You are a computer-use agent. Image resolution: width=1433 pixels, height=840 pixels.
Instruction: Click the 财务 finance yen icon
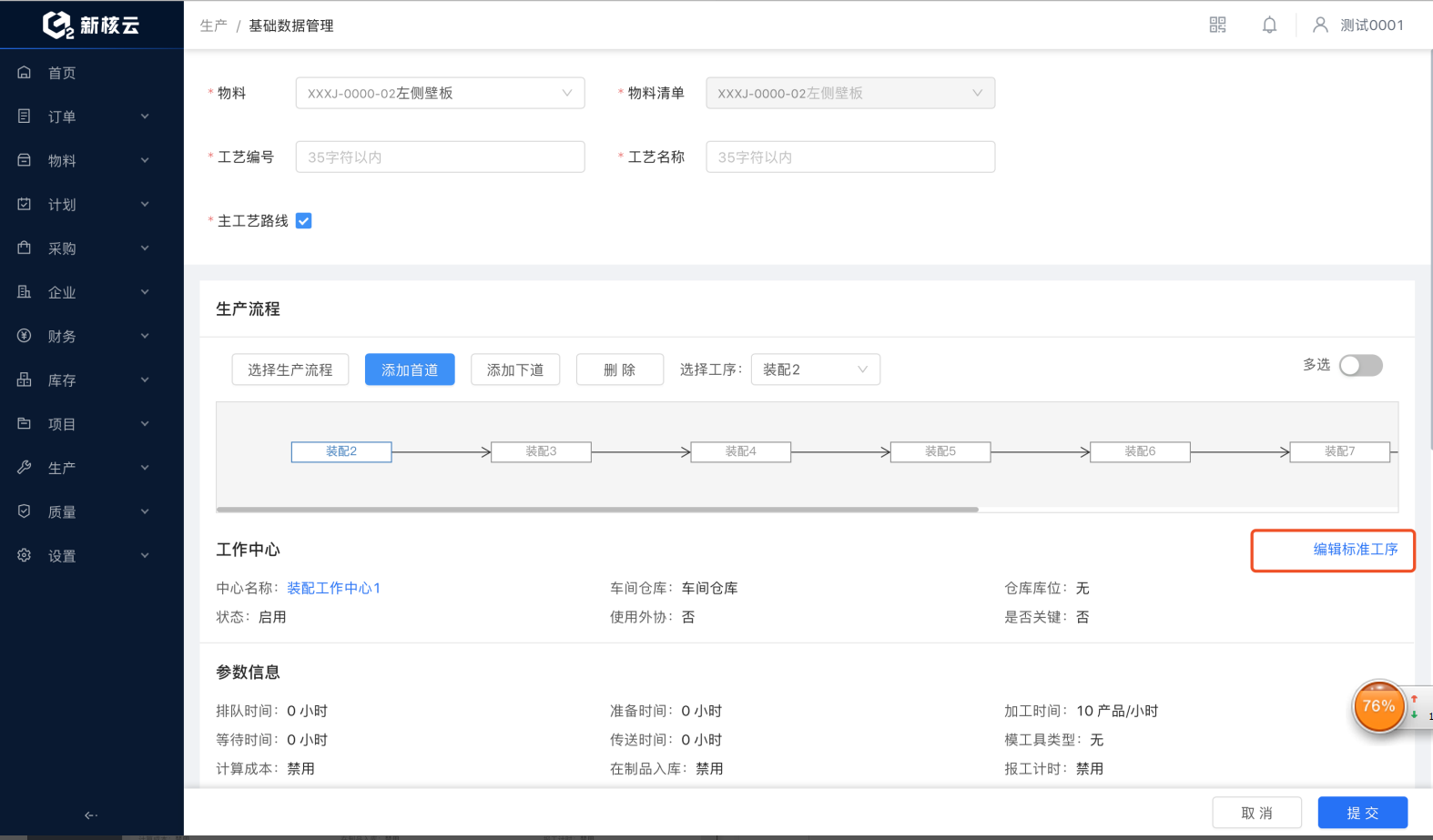click(25, 336)
